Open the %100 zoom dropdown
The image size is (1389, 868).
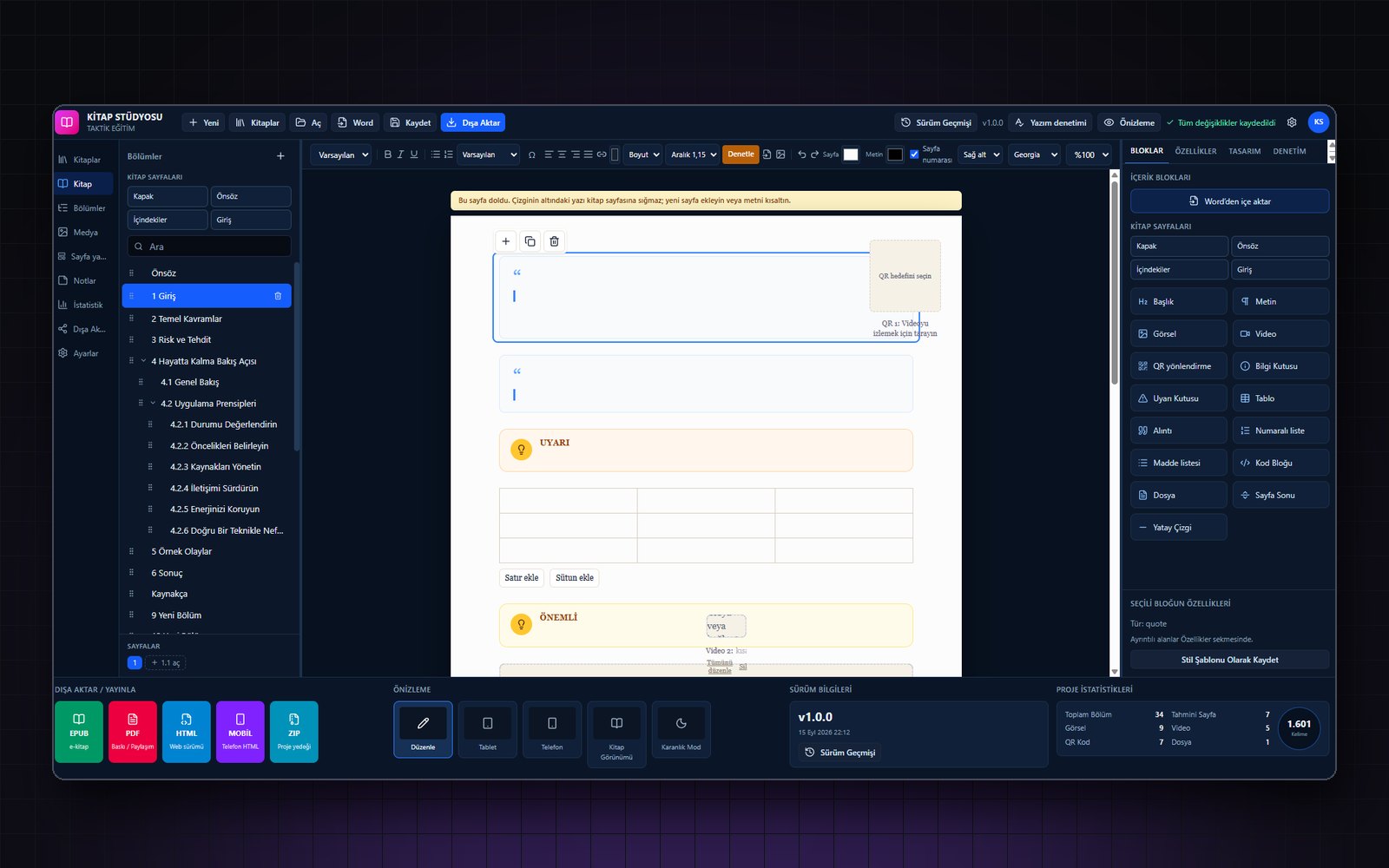pos(1089,155)
